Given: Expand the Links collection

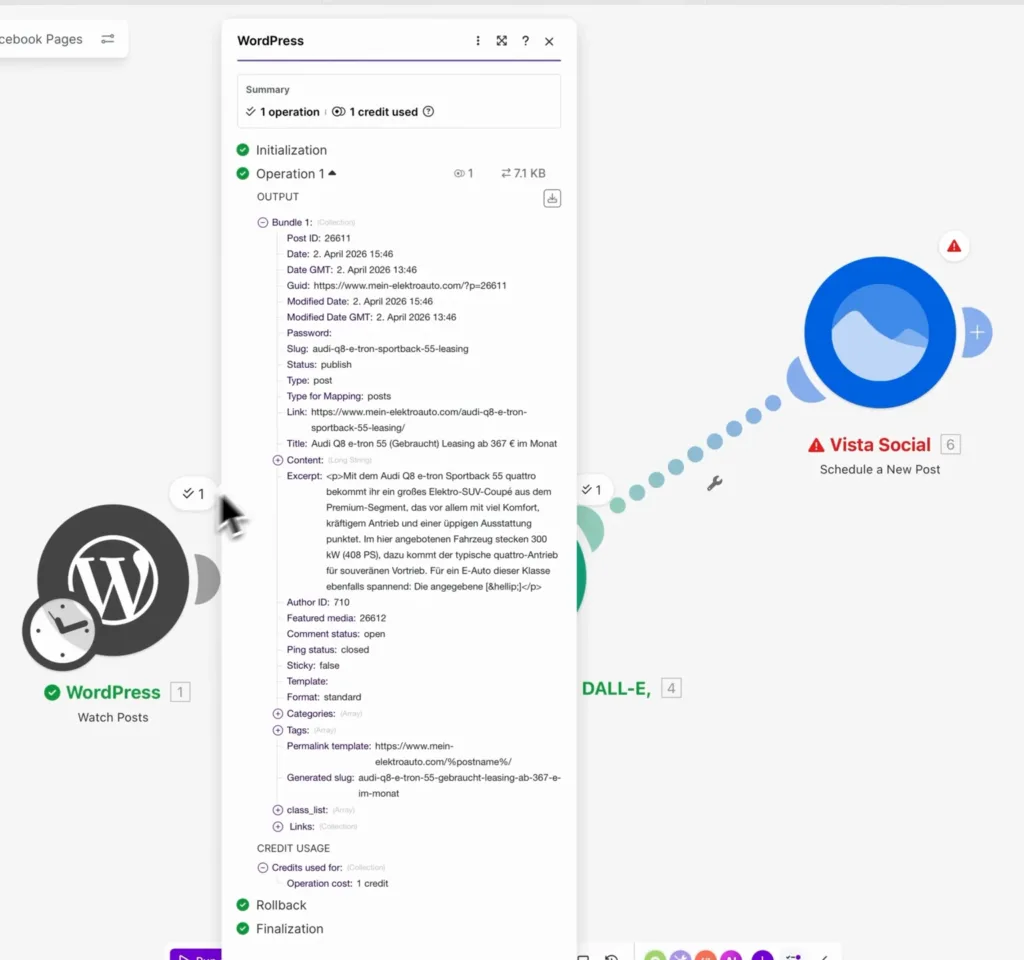Looking at the screenshot, I should click(278, 827).
